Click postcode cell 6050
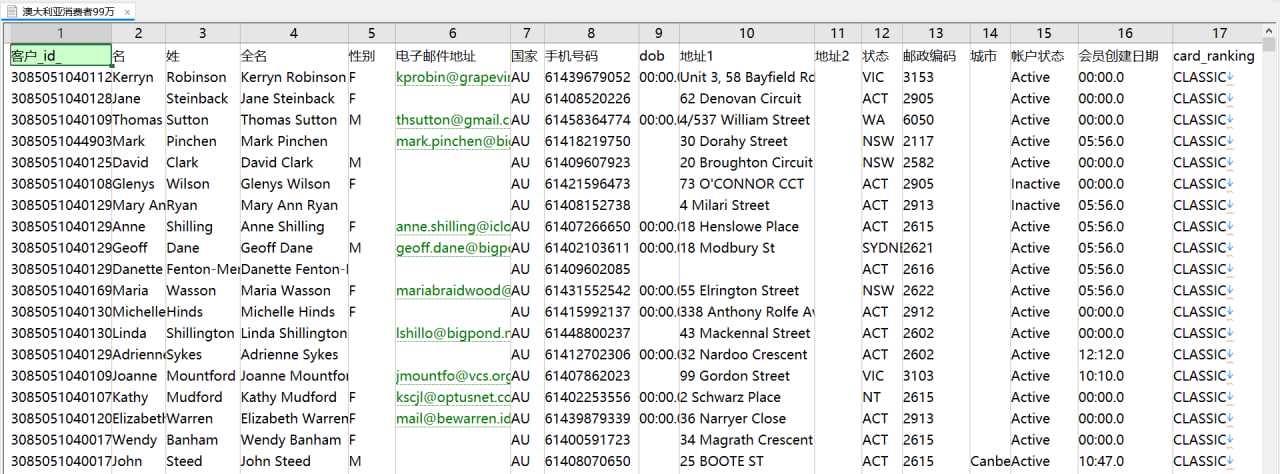This screenshot has height=474, width=1280. 935,120
